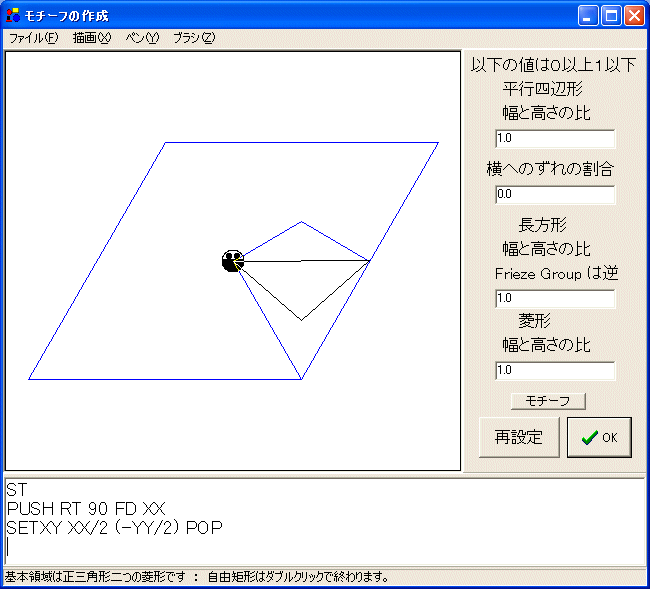Confirm with the OK checkmark button

599,437
